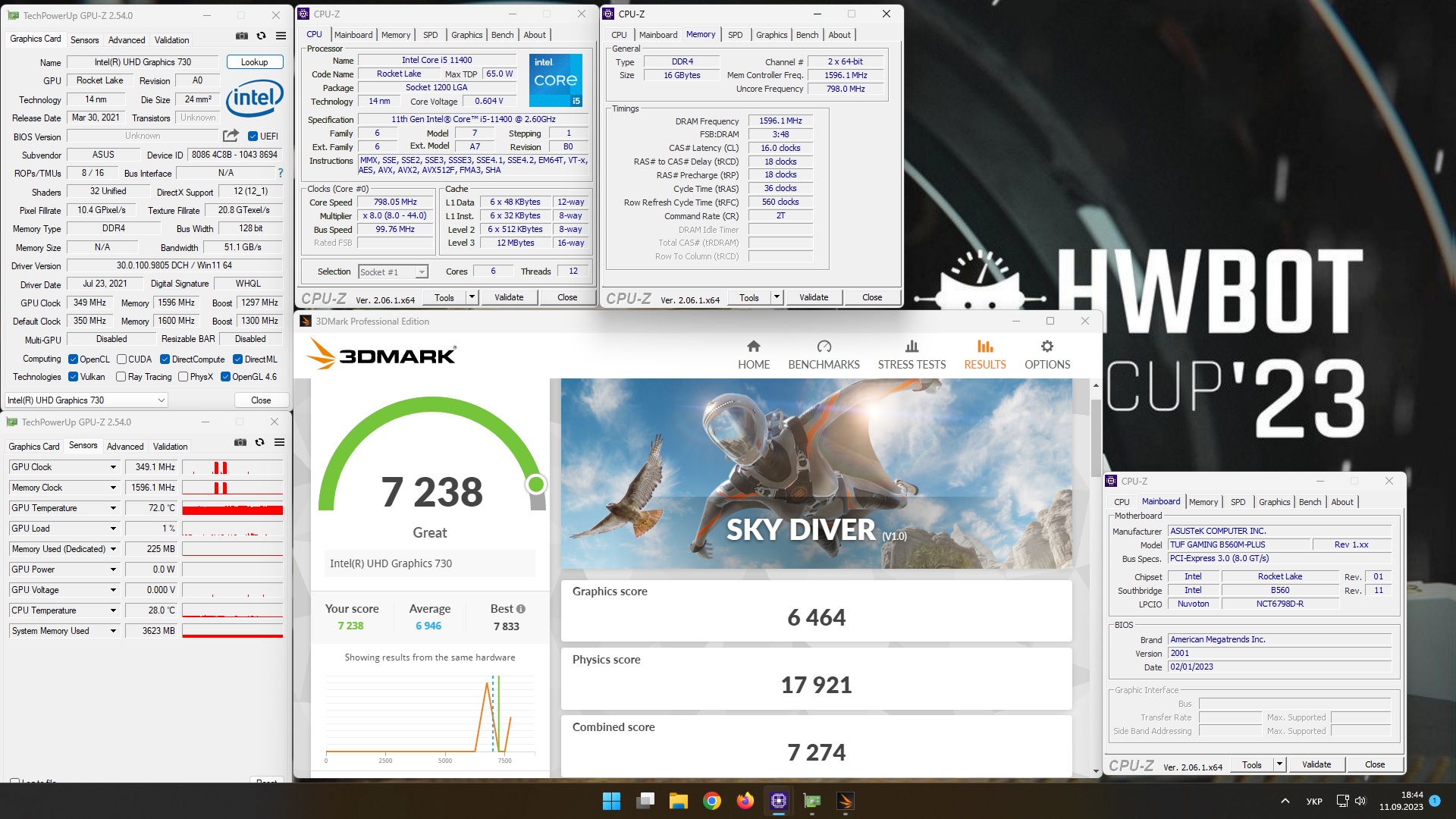Open Task View on taskbar

point(645,801)
